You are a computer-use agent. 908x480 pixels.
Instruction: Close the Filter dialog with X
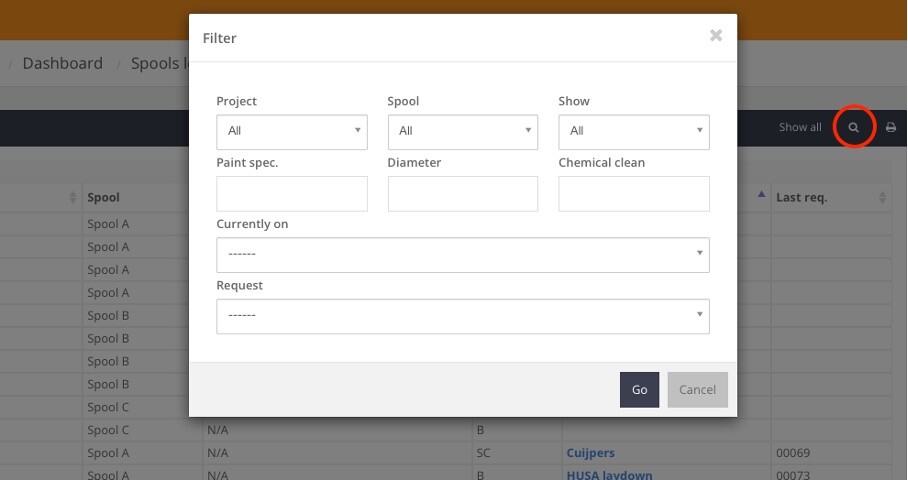click(x=715, y=36)
